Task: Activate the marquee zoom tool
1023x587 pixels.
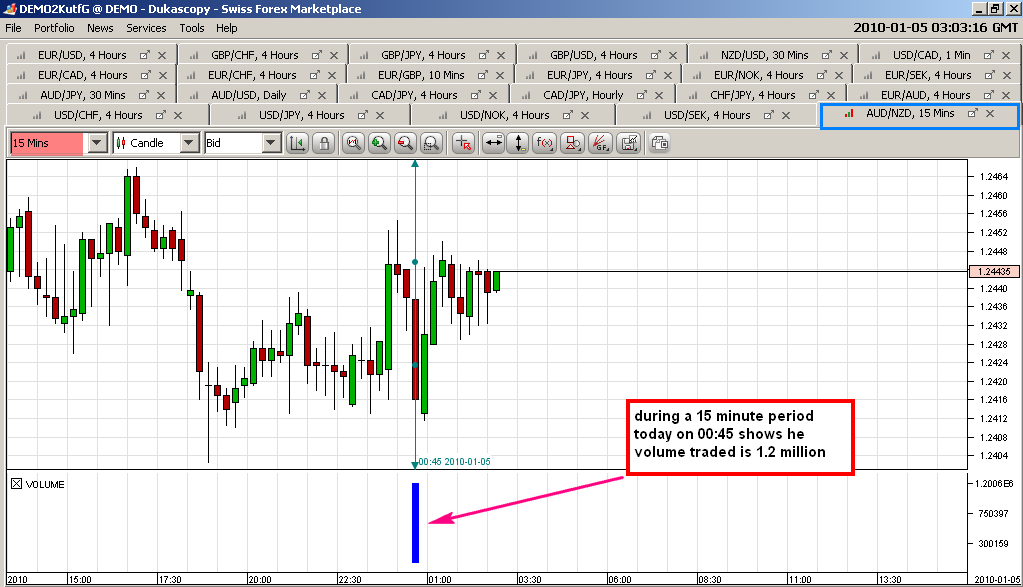Action: click(x=430, y=143)
